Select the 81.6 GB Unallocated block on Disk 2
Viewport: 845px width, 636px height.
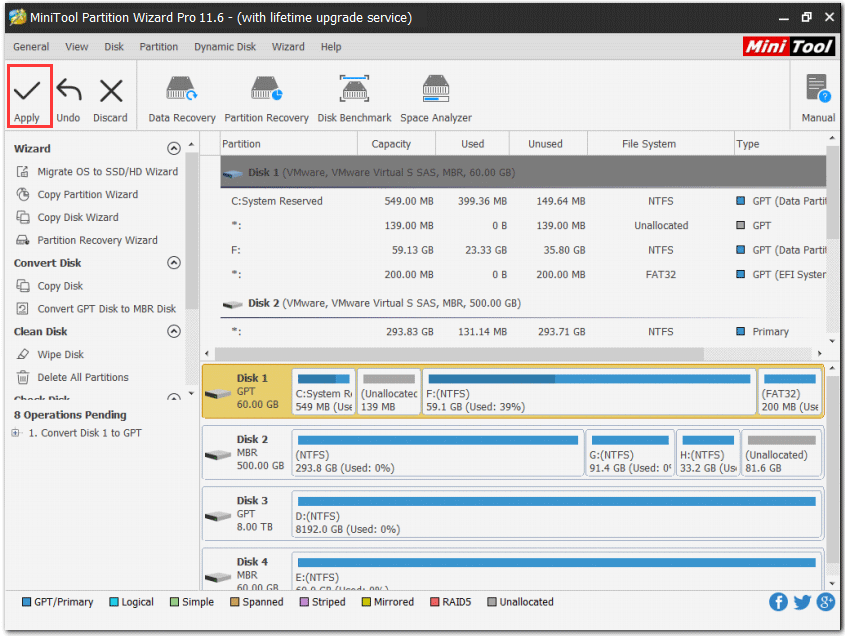781,453
